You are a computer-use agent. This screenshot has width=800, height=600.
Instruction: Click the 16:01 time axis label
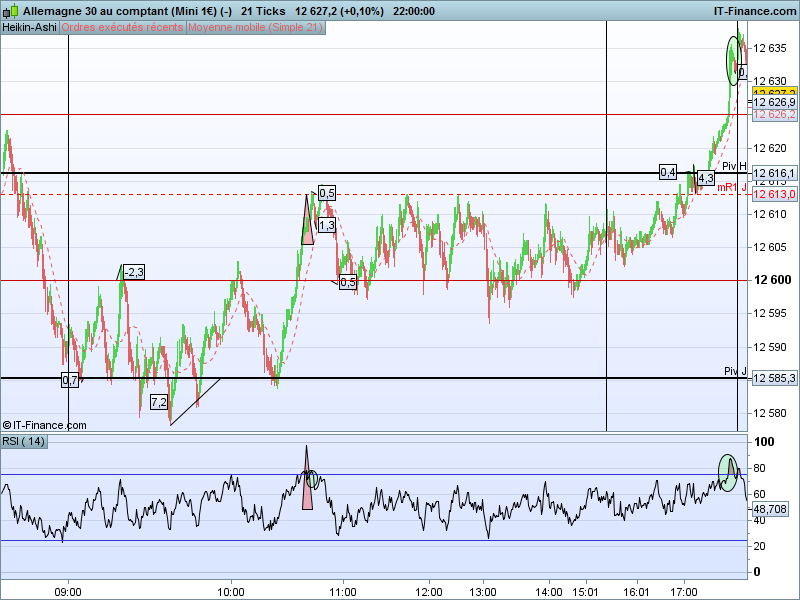coord(637,592)
